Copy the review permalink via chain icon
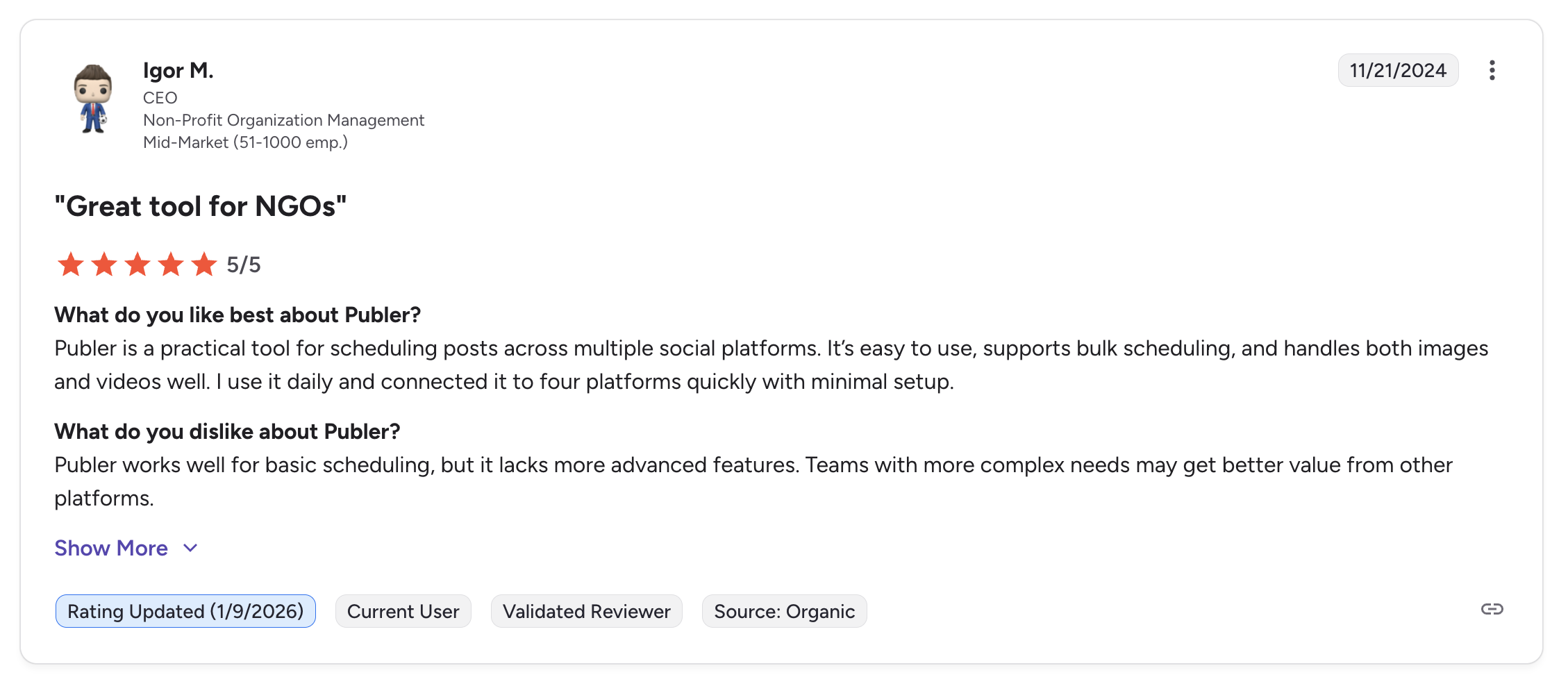The image size is (1568, 693). pos(1492,609)
